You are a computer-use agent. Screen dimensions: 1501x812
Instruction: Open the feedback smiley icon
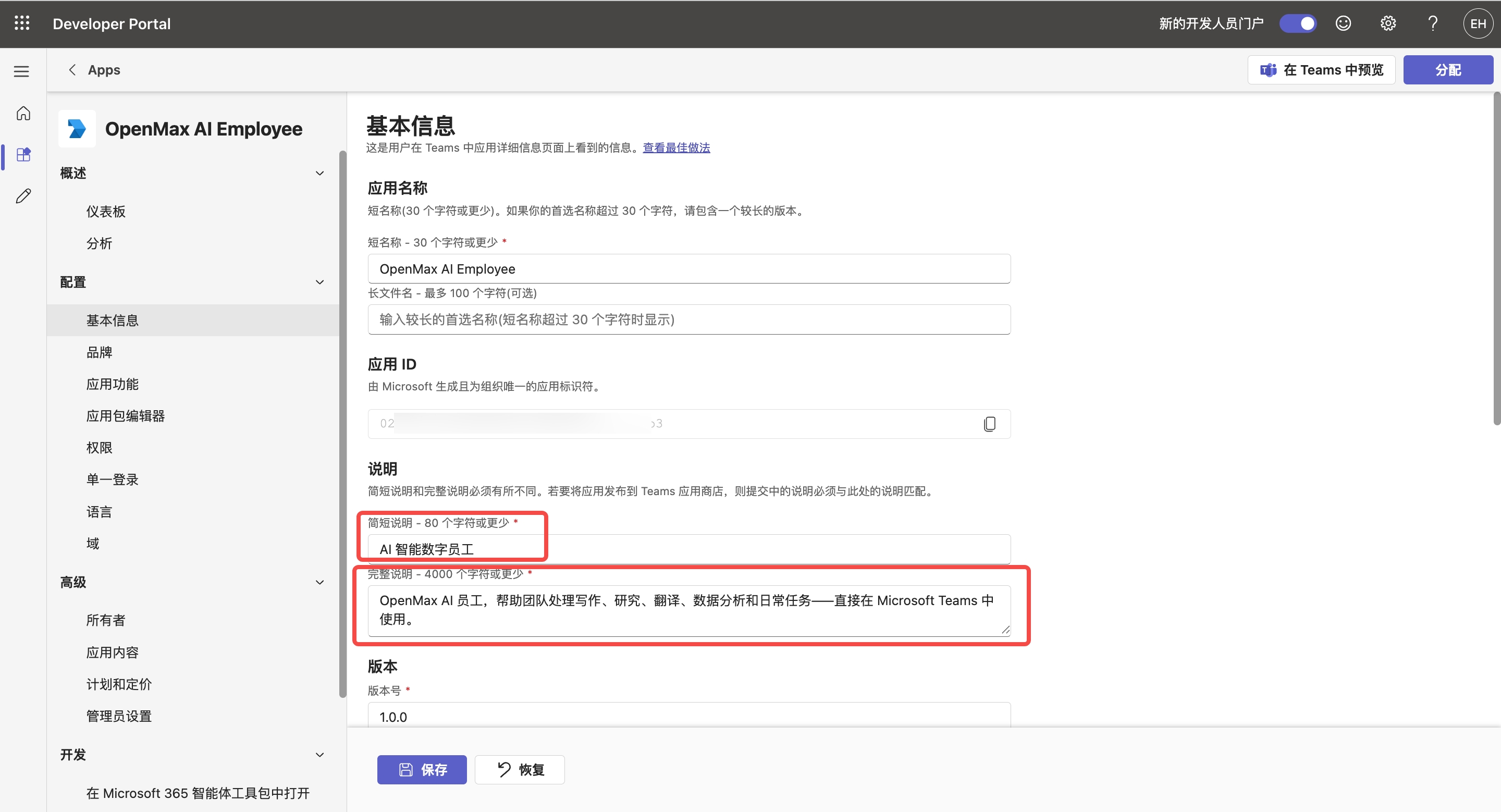tap(1343, 23)
